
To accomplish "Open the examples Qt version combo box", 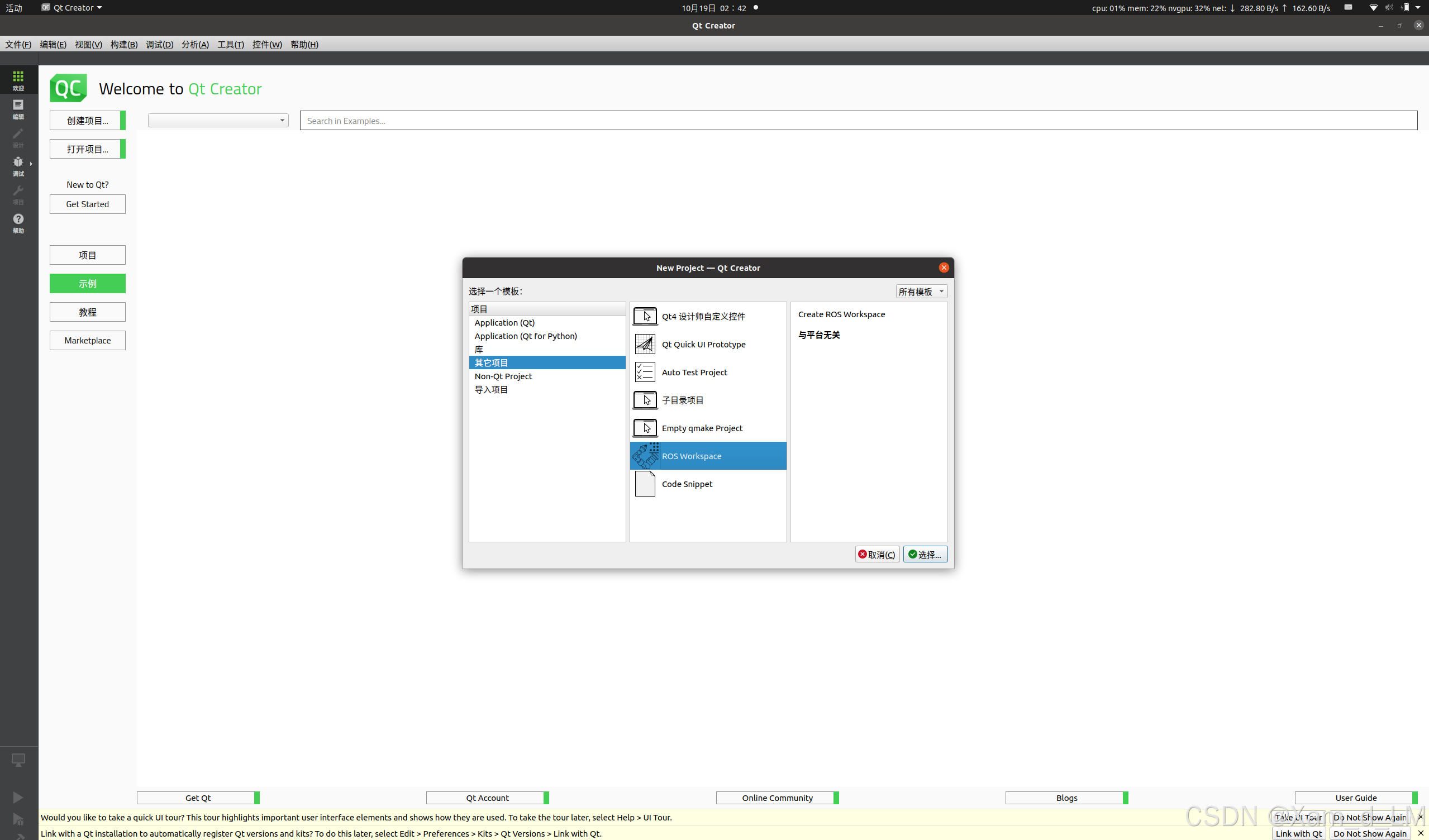I will point(218,120).
